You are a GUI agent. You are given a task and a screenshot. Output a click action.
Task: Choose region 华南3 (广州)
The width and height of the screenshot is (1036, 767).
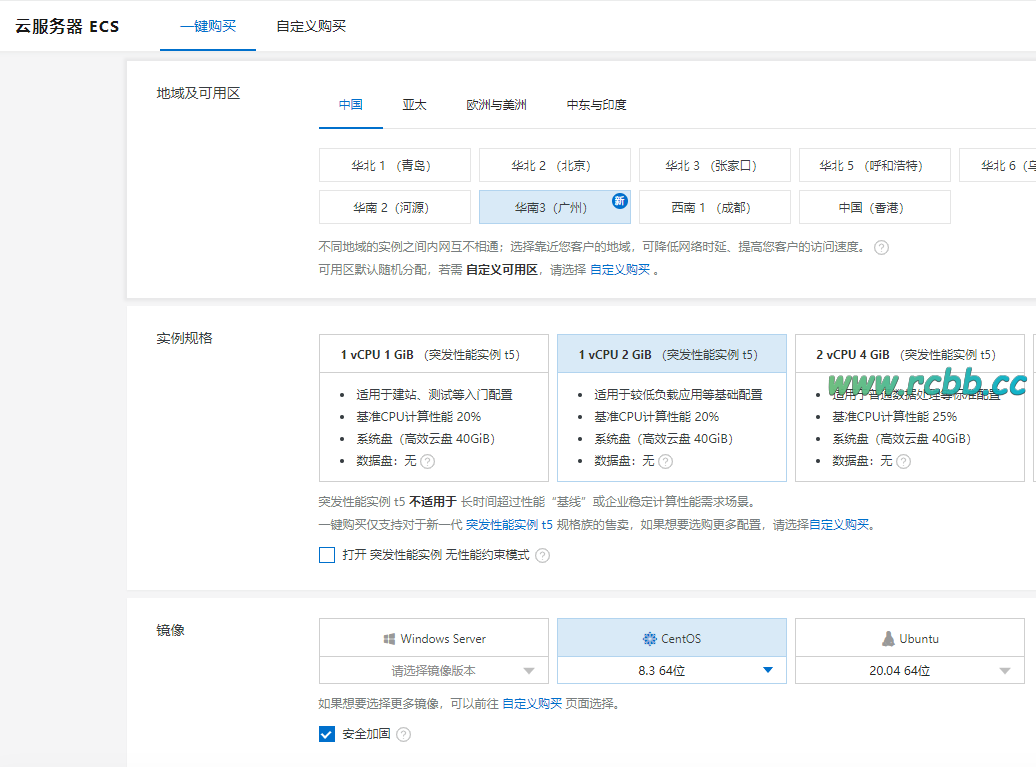[554, 207]
